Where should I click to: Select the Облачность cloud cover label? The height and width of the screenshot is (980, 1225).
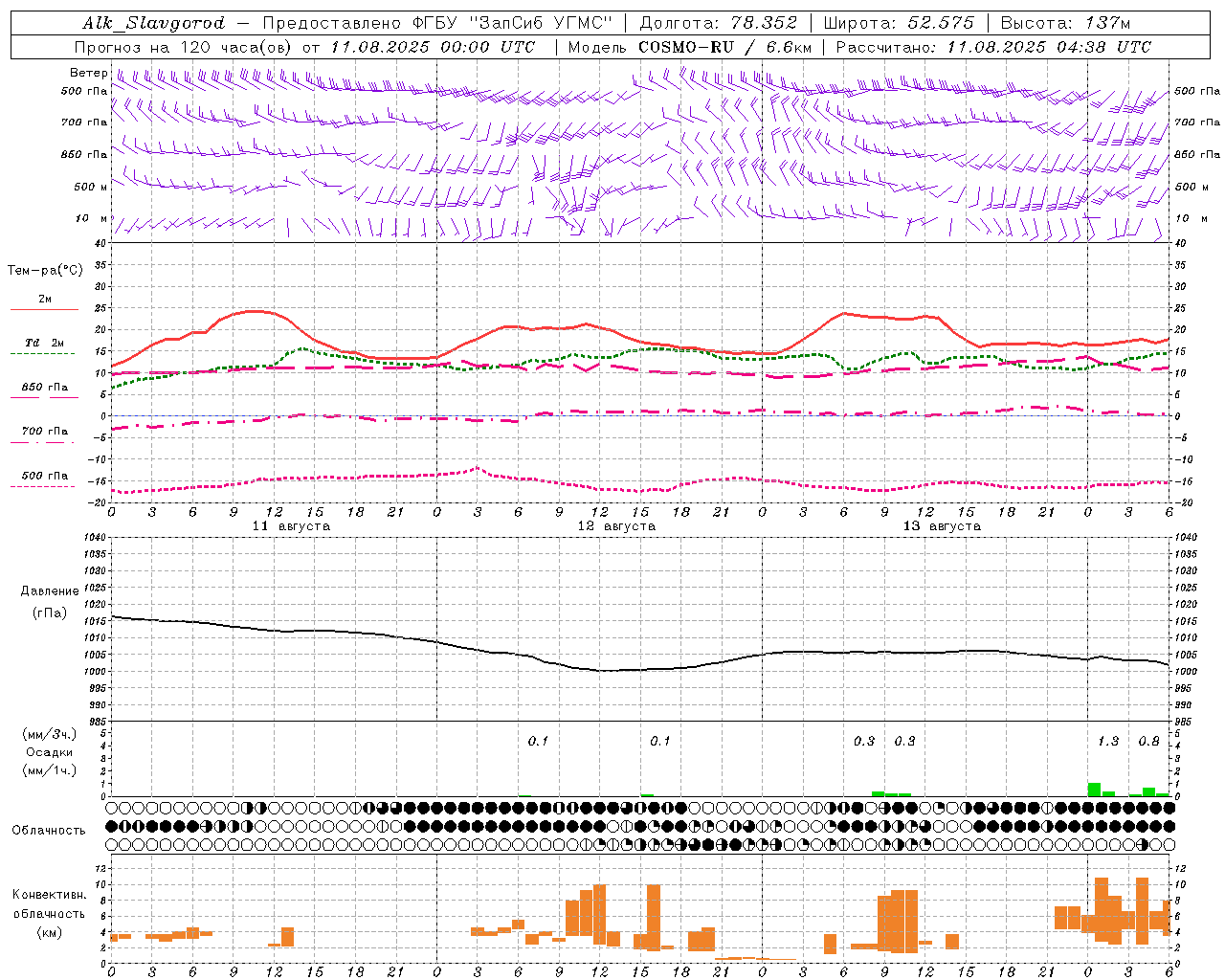(x=49, y=831)
